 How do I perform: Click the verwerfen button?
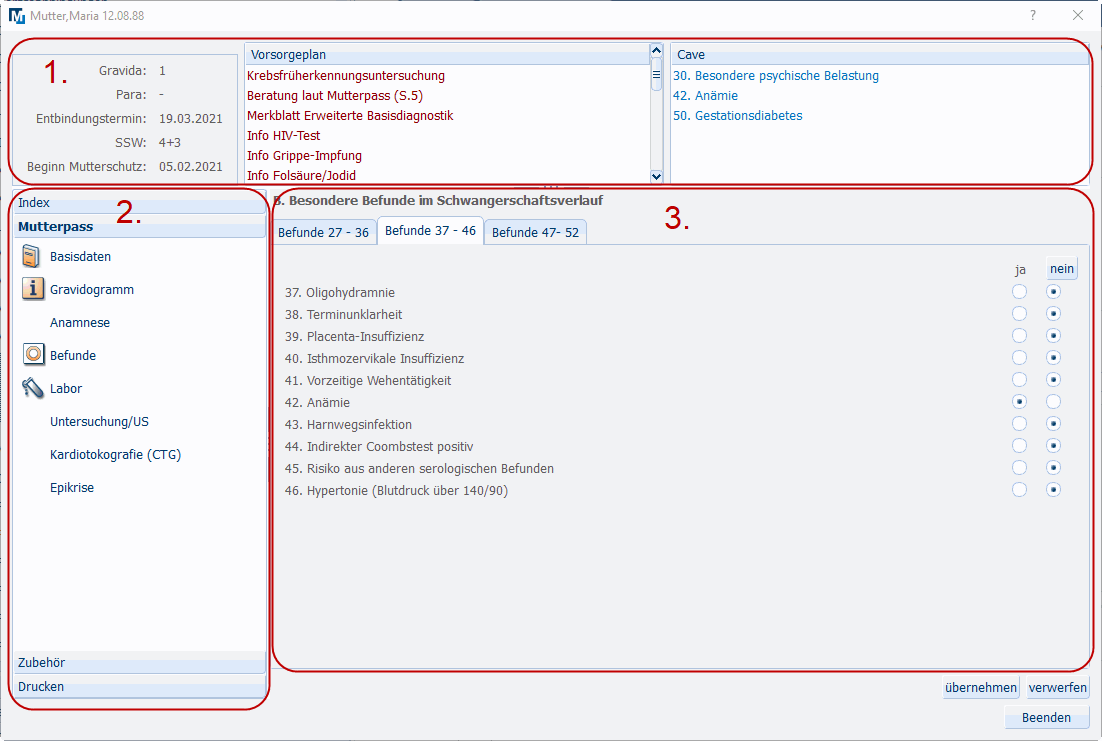1058,687
